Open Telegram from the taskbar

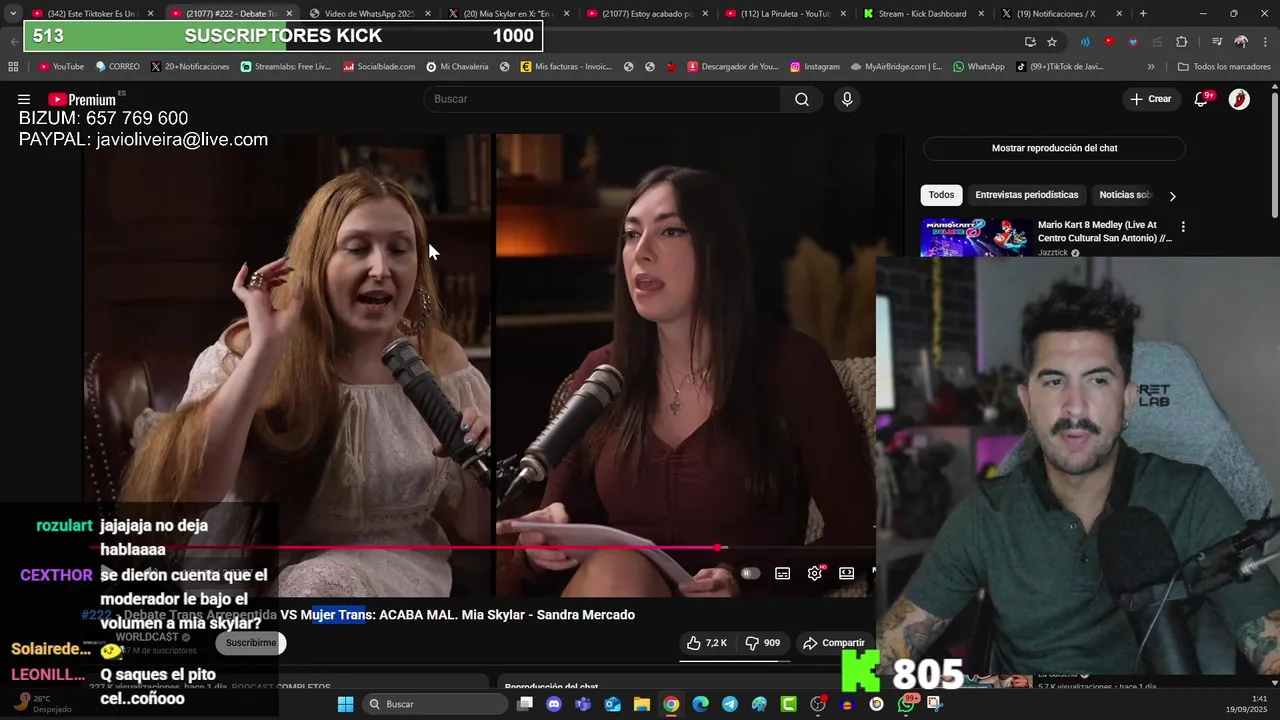click(730, 704)
